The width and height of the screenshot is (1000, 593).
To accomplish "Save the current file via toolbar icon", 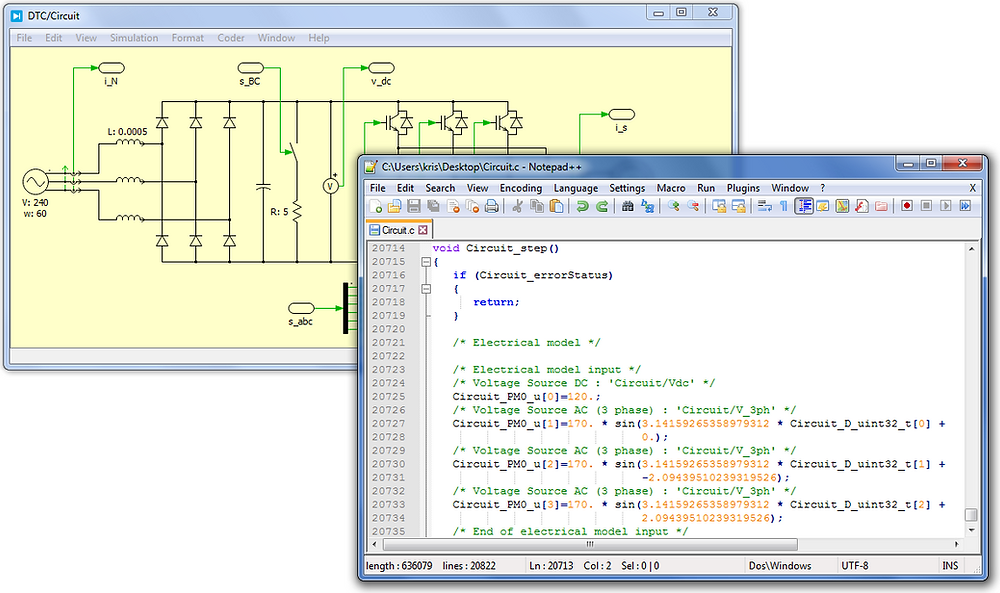I will 414,206.
